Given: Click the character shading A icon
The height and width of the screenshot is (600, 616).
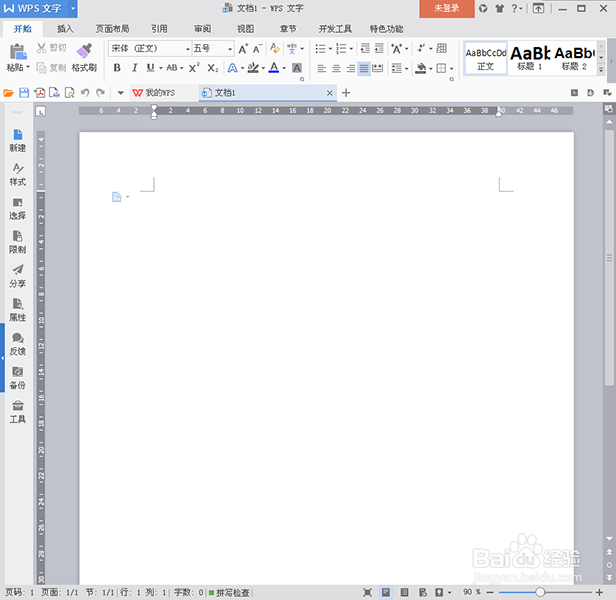Looking at the screenshot, I should point(297,68).
